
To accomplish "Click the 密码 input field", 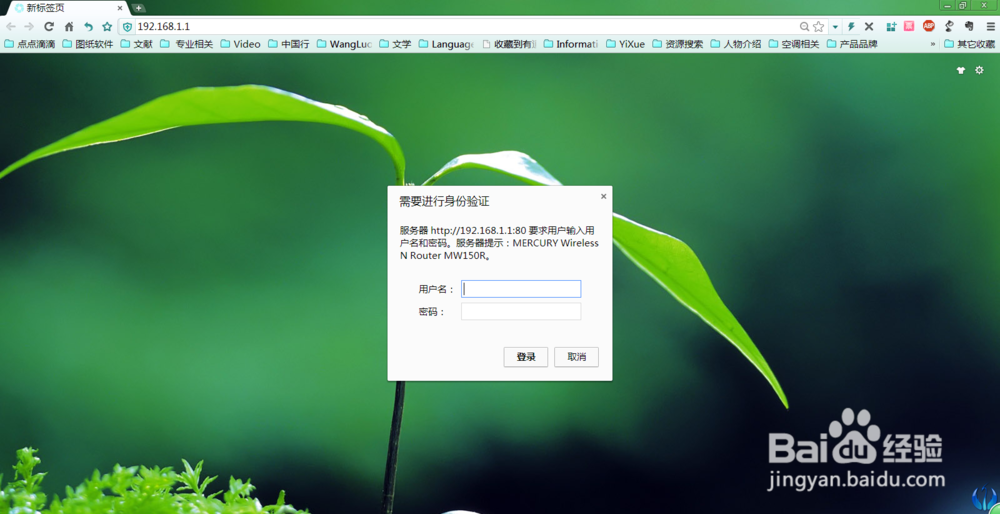I will (x=521, y=311).
